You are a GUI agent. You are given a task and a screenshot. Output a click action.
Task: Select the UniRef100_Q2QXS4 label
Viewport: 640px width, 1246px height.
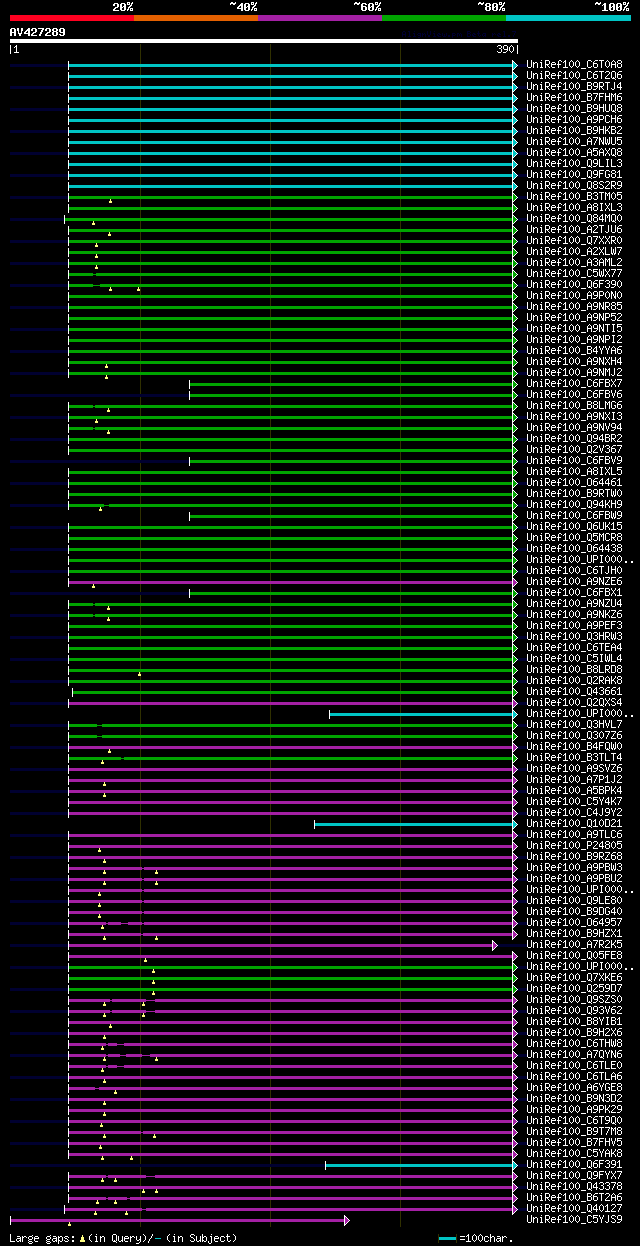pyautogui.click(x=574, y=702)
